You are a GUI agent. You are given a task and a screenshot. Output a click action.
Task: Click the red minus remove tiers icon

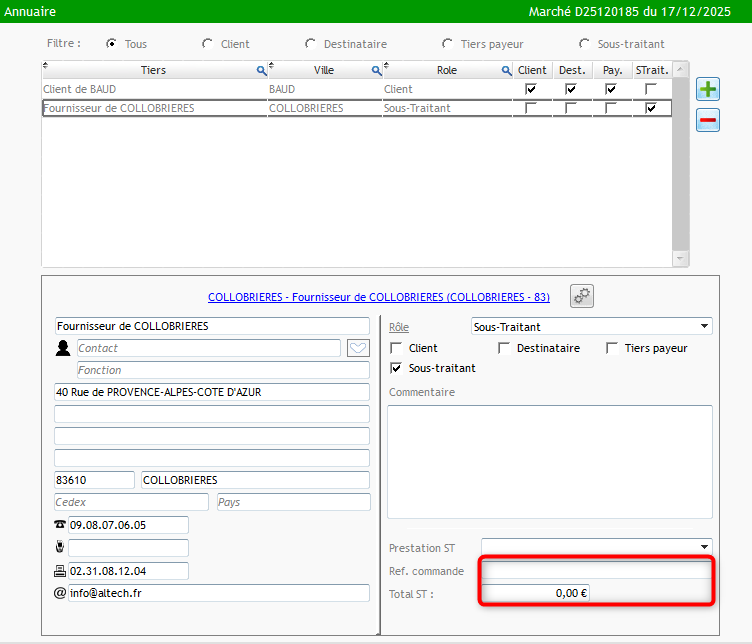point(708,120)
